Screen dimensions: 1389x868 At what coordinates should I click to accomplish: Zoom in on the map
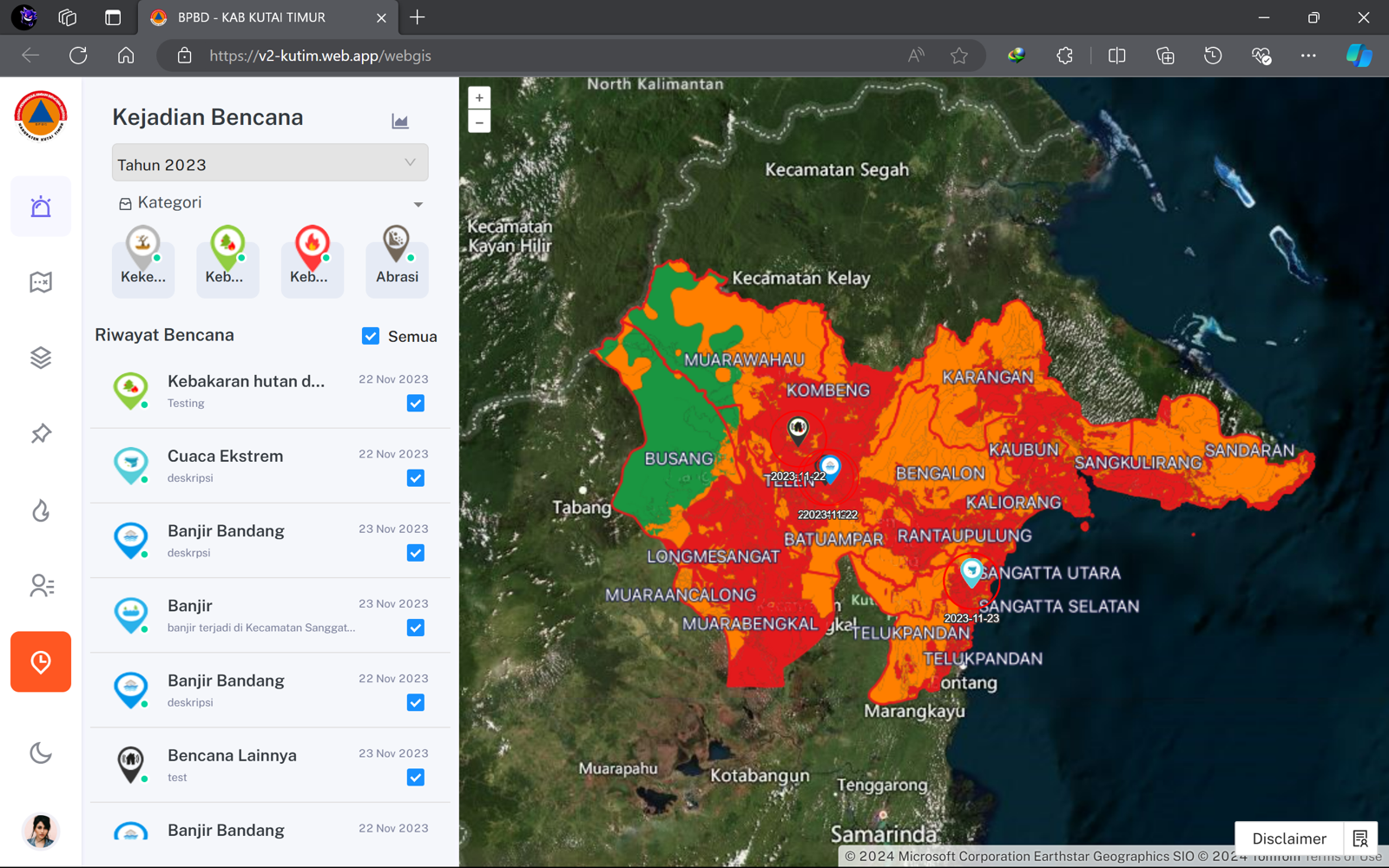point(479,98)
